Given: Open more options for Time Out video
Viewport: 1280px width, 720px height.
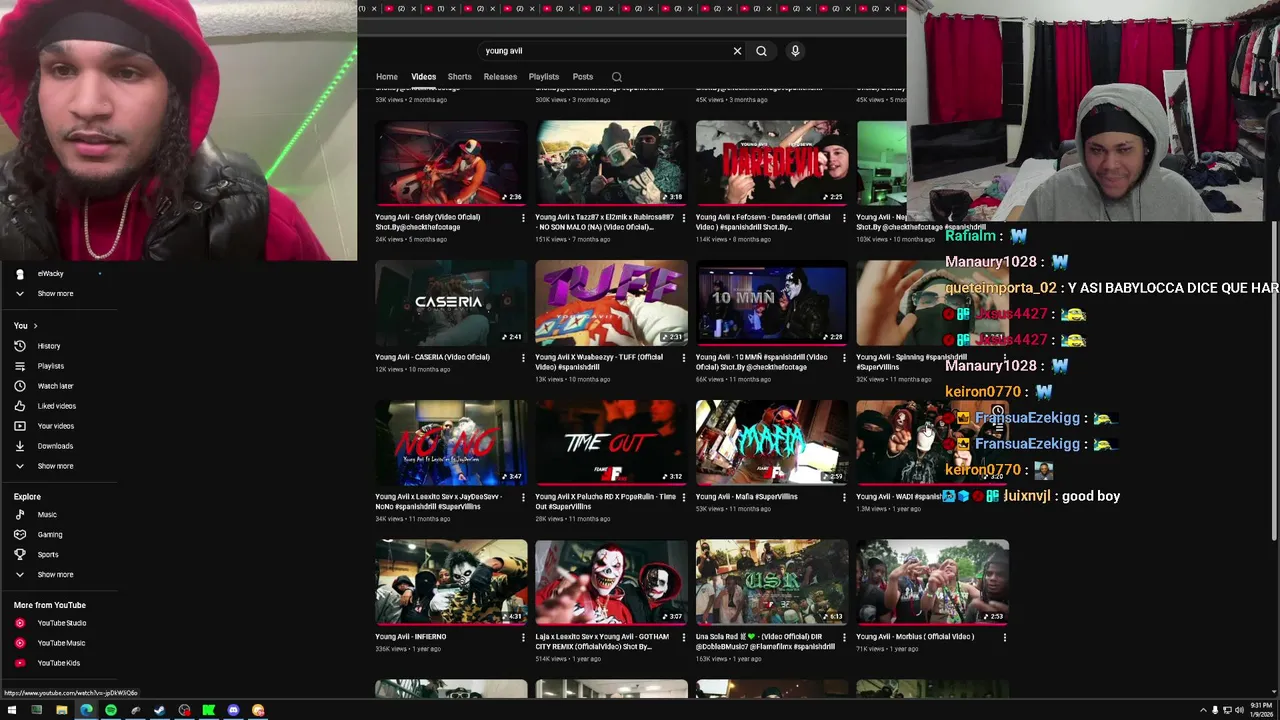Looking at the screenshot, I should [x=684, y=497].
